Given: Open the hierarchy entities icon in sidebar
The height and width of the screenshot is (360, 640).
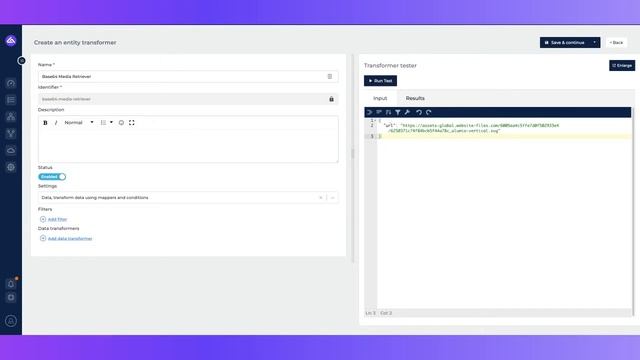Looking at the screenshot, I should coord(11,117).
